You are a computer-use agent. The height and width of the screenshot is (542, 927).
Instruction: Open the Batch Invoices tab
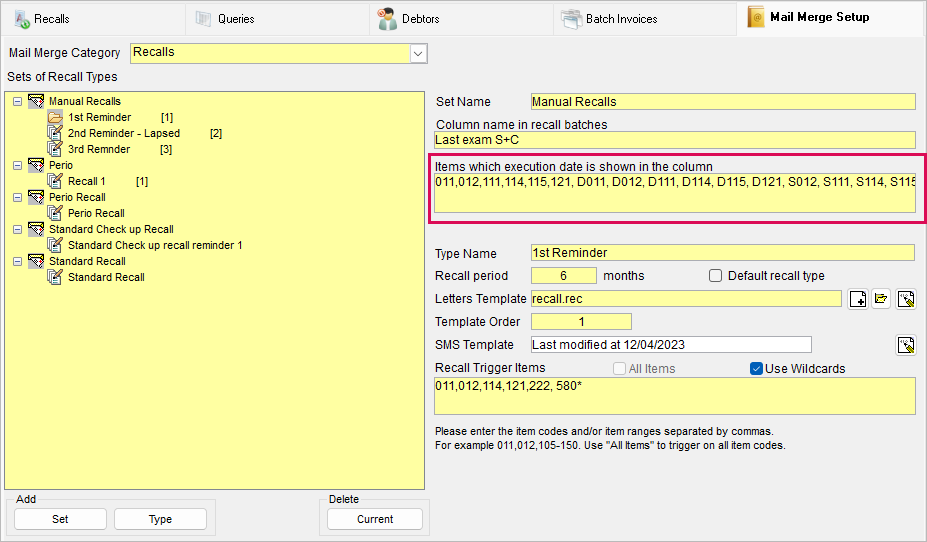point(646,19)
